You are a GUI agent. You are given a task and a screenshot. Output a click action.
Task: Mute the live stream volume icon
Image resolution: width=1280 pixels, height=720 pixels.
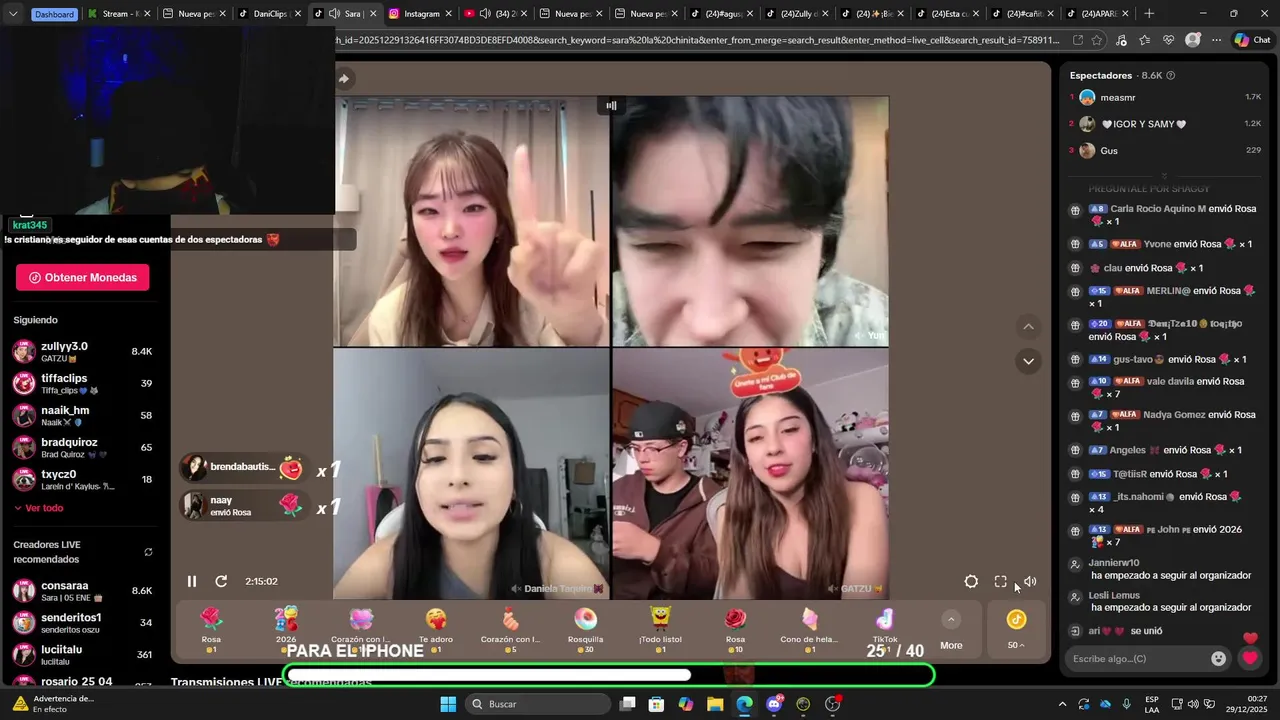[x=1030, y=581]
